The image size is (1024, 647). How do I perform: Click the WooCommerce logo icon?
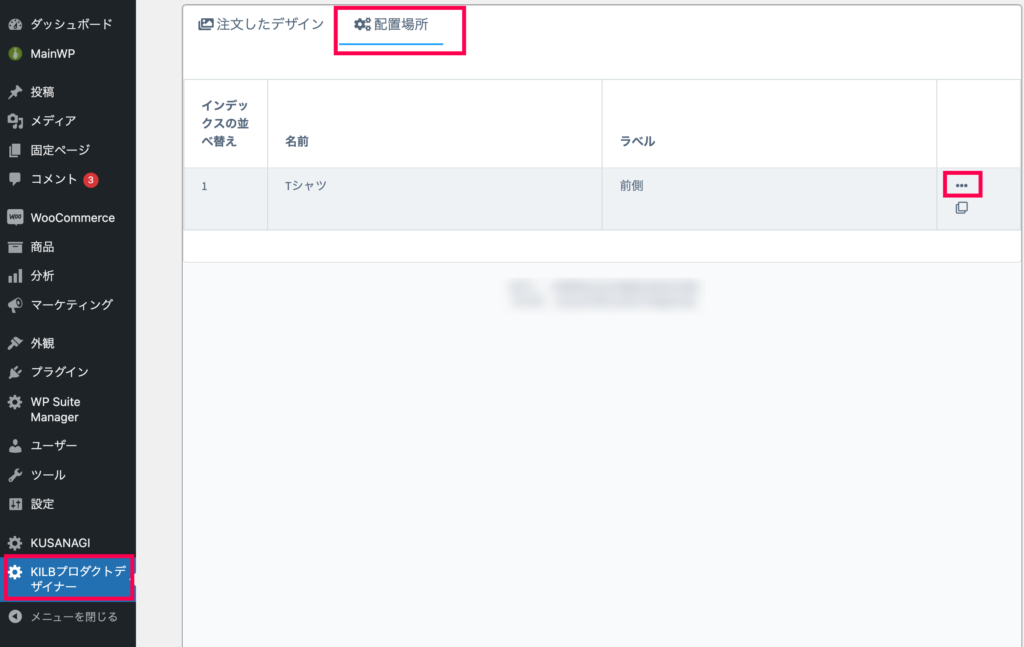pos(15,217)
